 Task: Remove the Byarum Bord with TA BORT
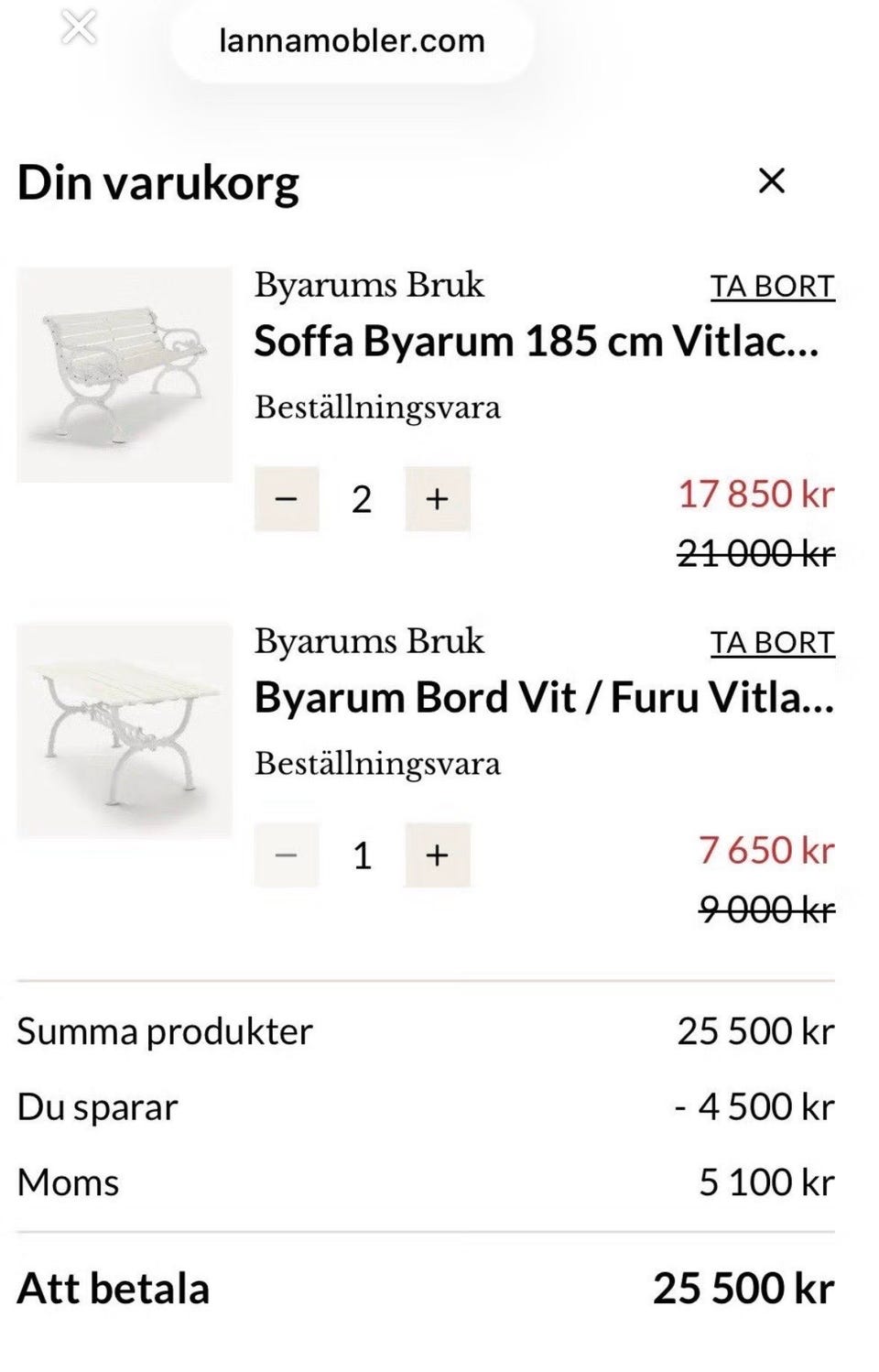773,643
